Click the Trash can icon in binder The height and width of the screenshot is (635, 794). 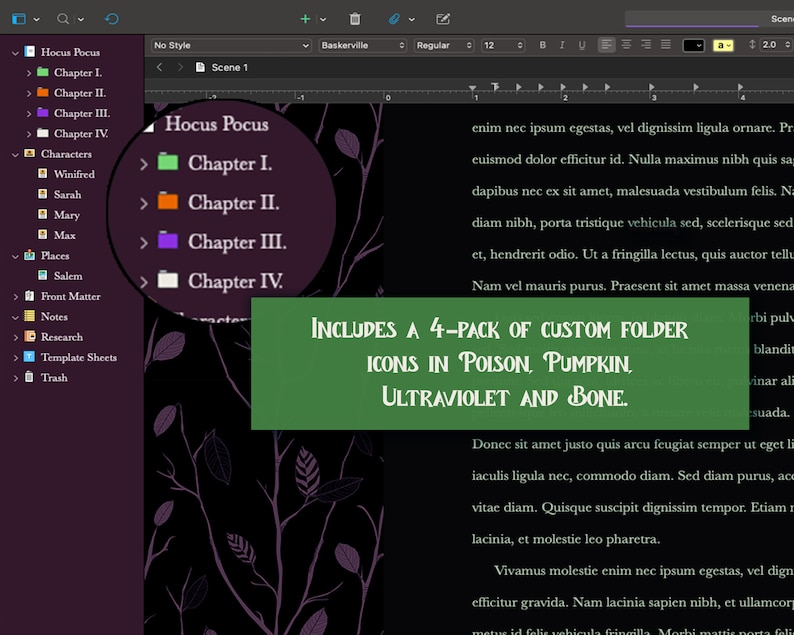(x=30, y=377)
